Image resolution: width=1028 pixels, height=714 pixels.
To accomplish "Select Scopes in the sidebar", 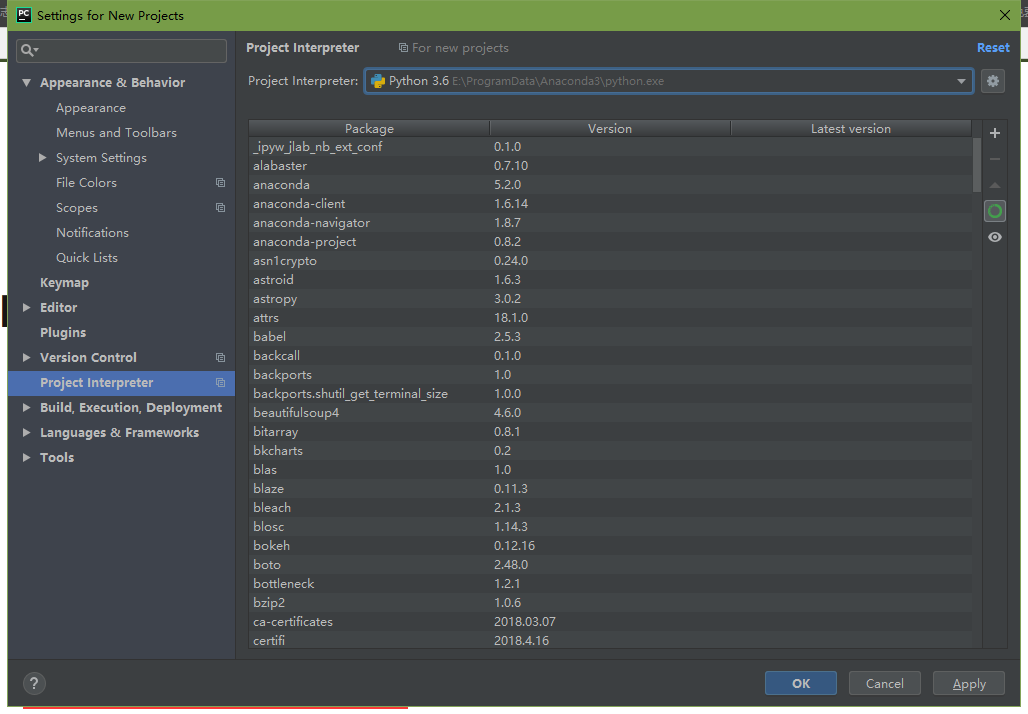I will [x=77, y=208].
